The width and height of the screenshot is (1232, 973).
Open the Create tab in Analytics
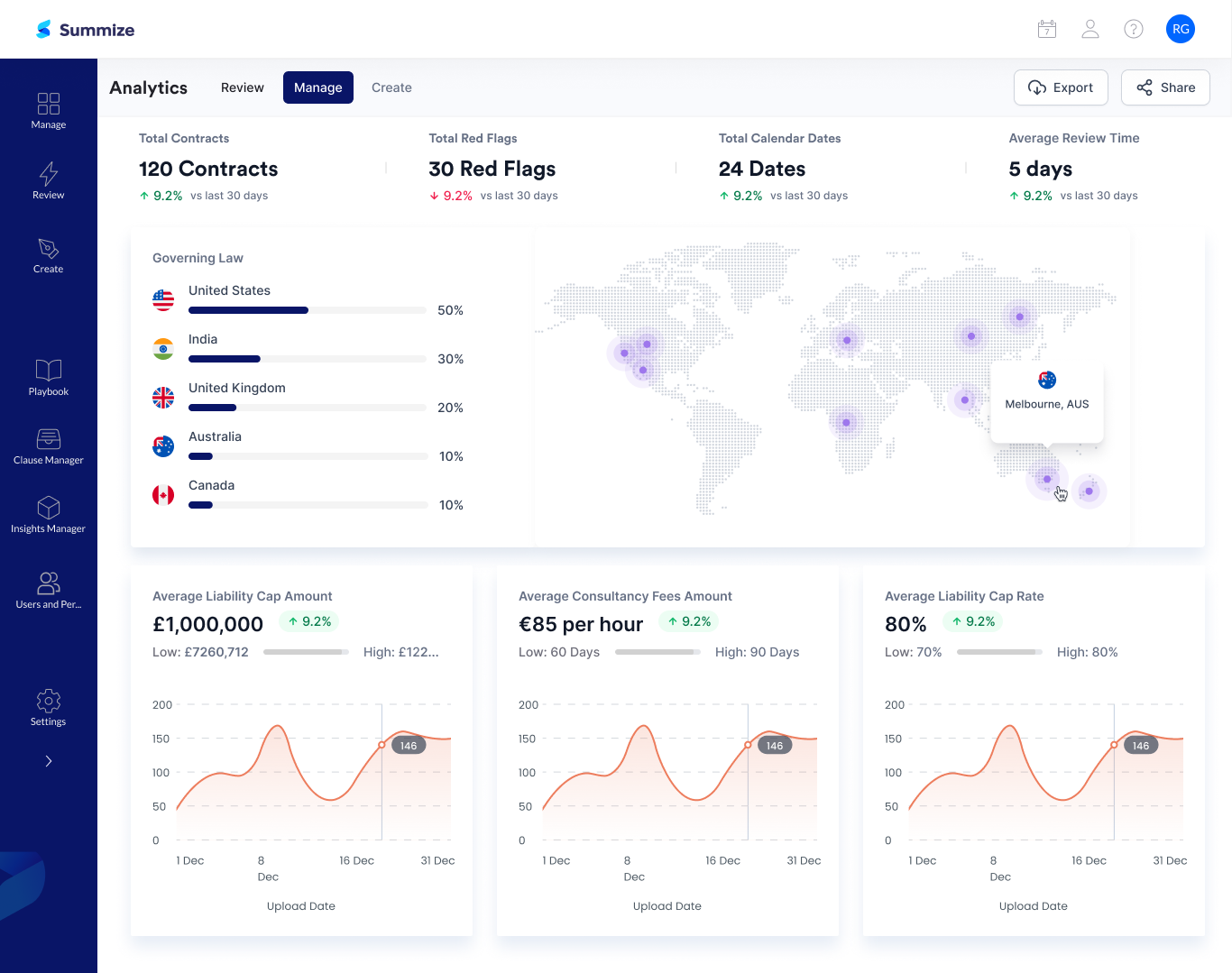(x=391, y=87)
